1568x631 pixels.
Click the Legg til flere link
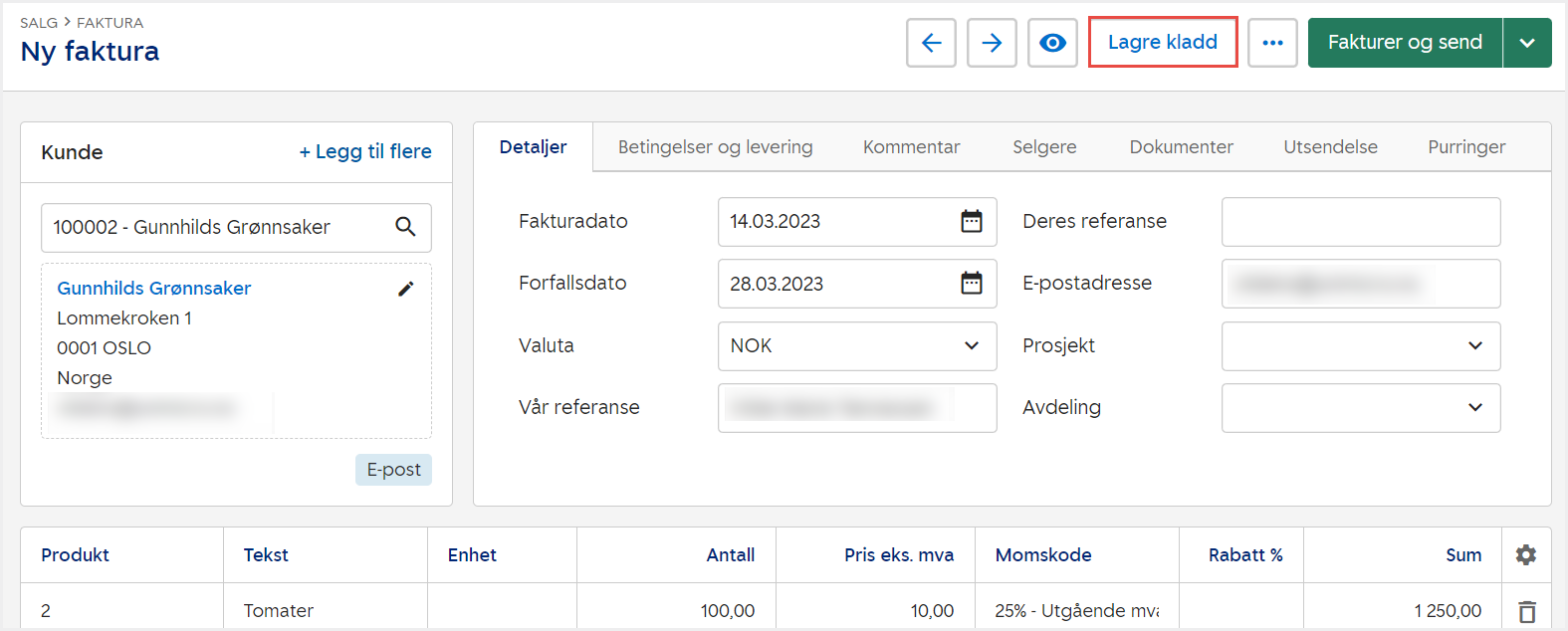pyautogui.click(x=365, y=151)
